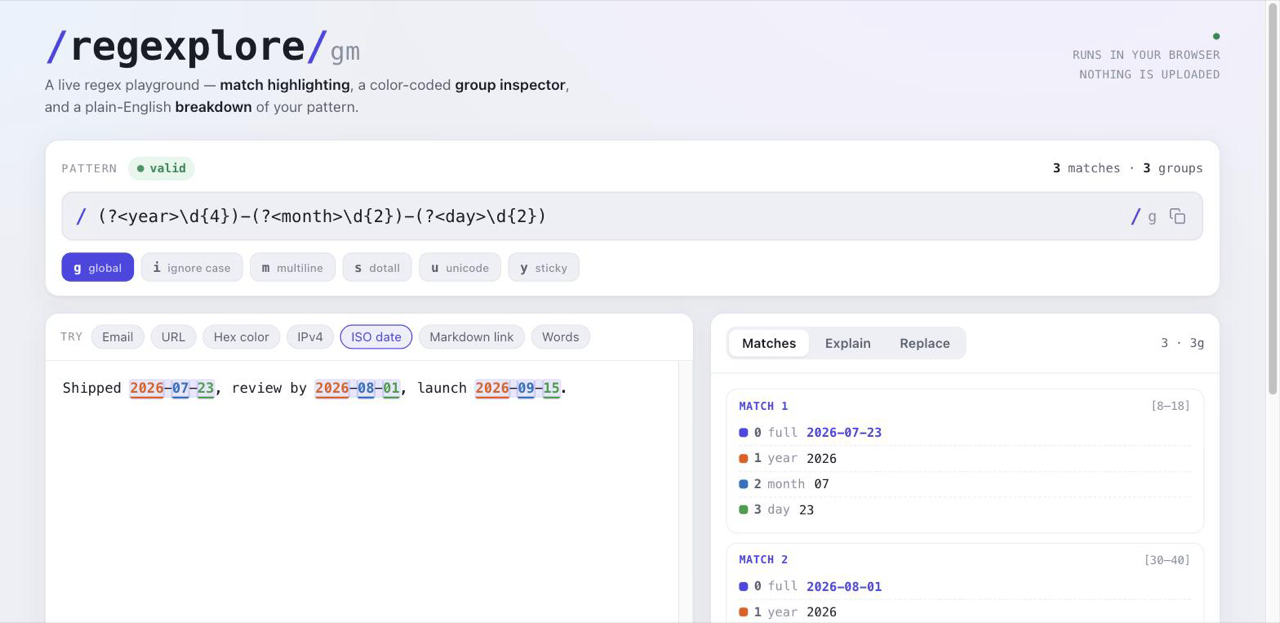The width and height of the screenshot is (1280, 623).
Task: Open the Explain tab
Action: coord(848,343)
